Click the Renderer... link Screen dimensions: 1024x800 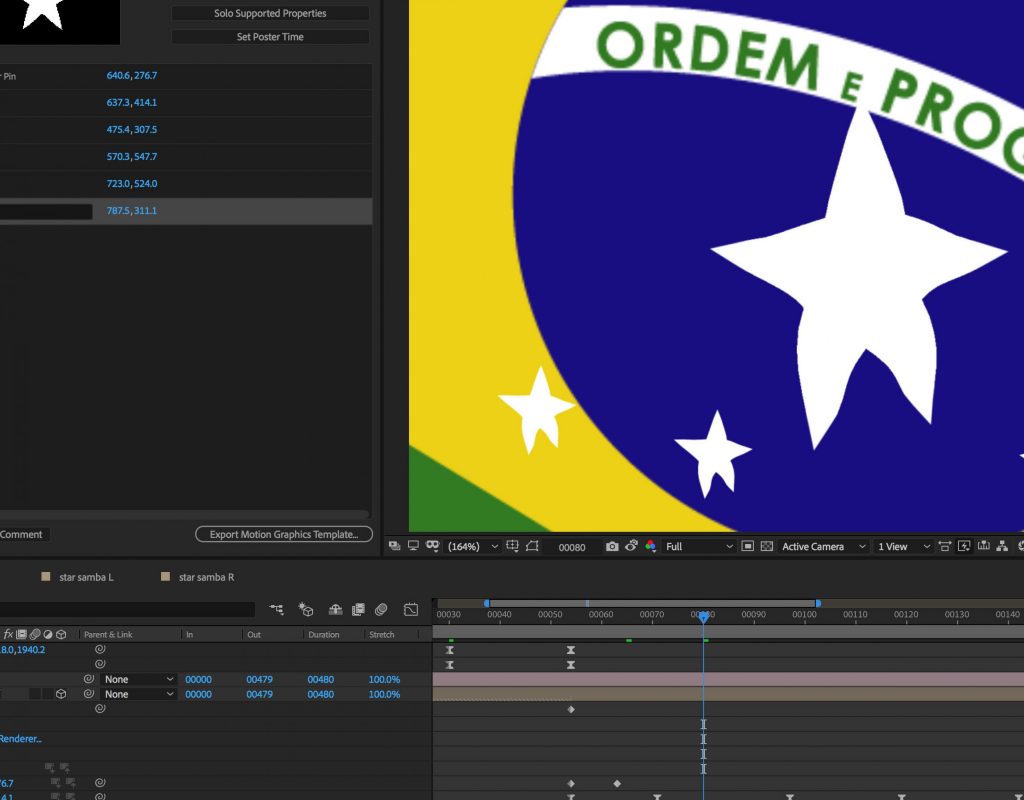[20, 739]
